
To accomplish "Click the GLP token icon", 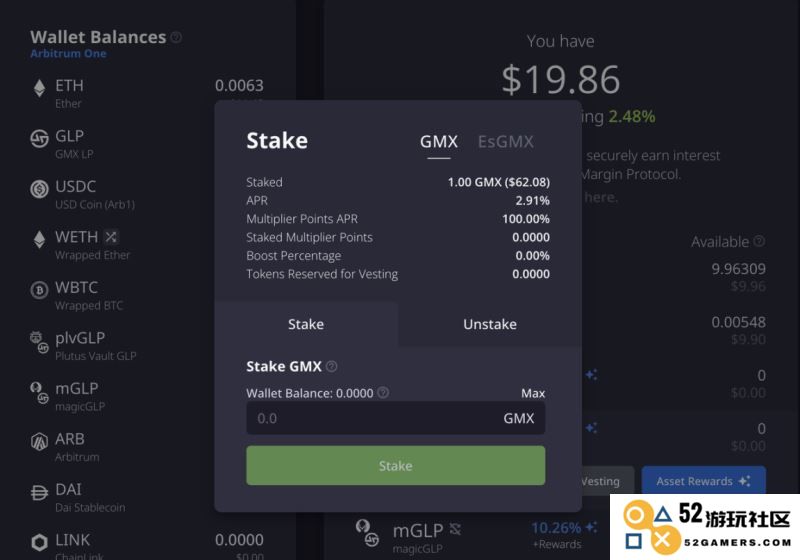I will (39, 138).
